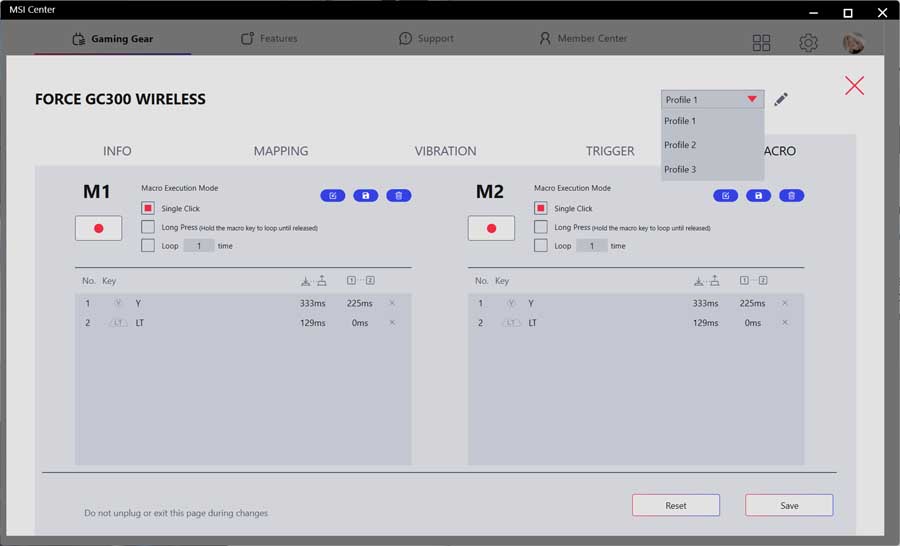Click the M2 loop count field

(x=592, y=246)
